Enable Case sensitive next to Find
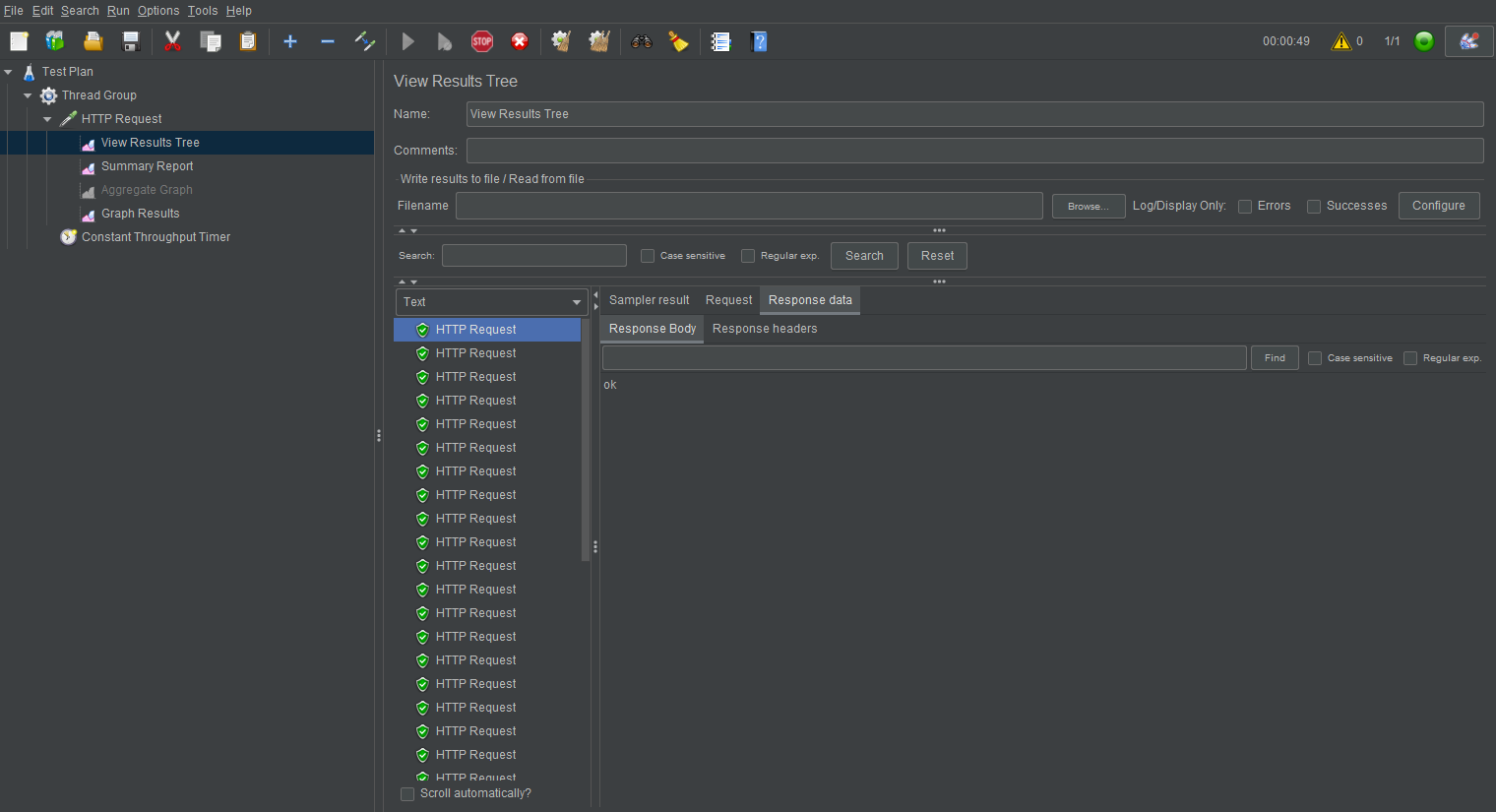The image size is (1496, 812). [x=1315, y=358]
